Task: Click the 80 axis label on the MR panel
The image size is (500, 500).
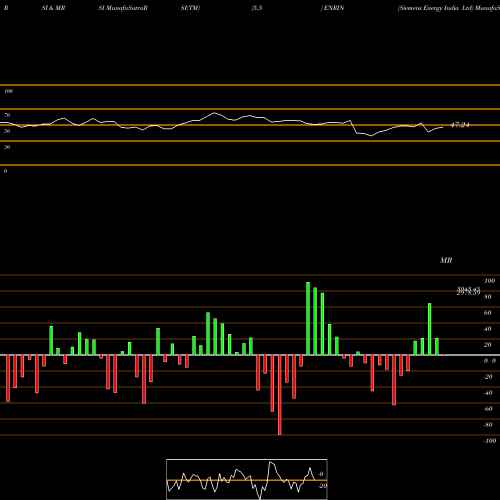Action: [488, 297]
